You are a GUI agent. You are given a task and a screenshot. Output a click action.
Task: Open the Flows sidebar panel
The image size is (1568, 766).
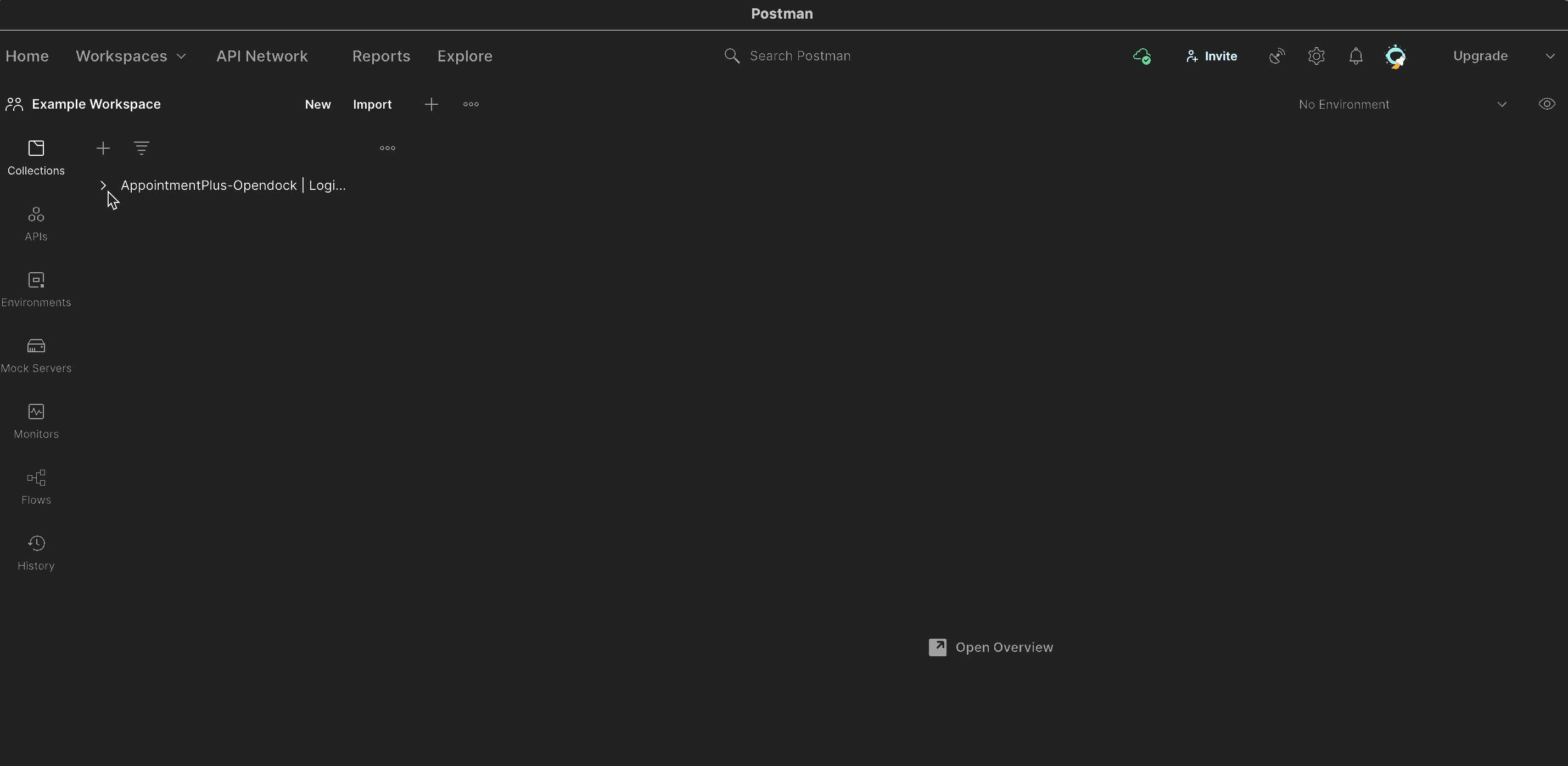[x=36, y=487]
